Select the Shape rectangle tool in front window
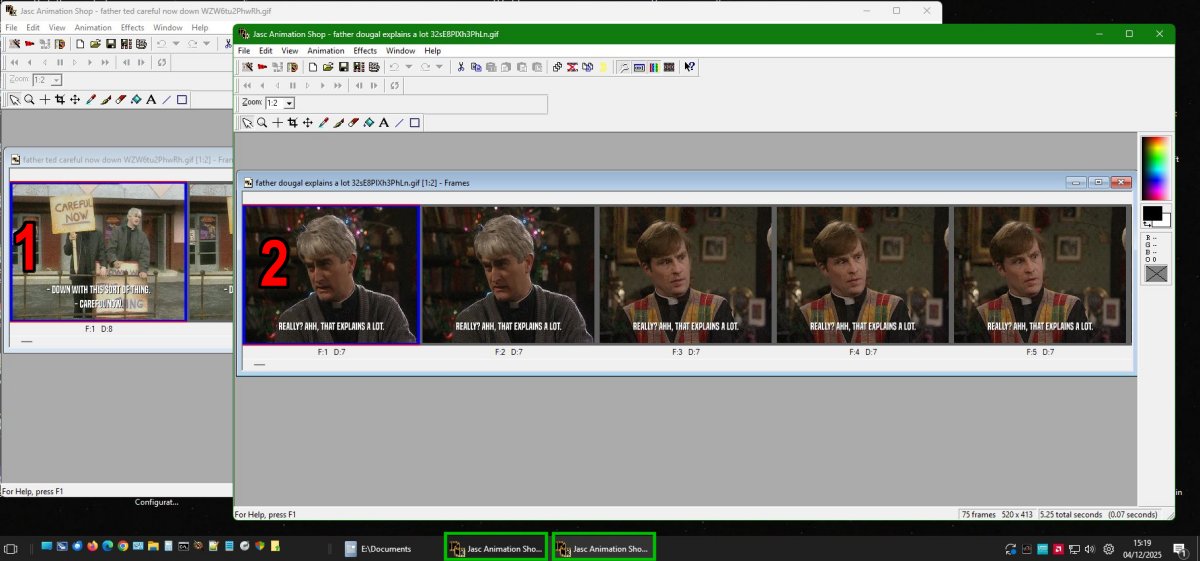This screenshot has width=1200, height=561. 414,123
